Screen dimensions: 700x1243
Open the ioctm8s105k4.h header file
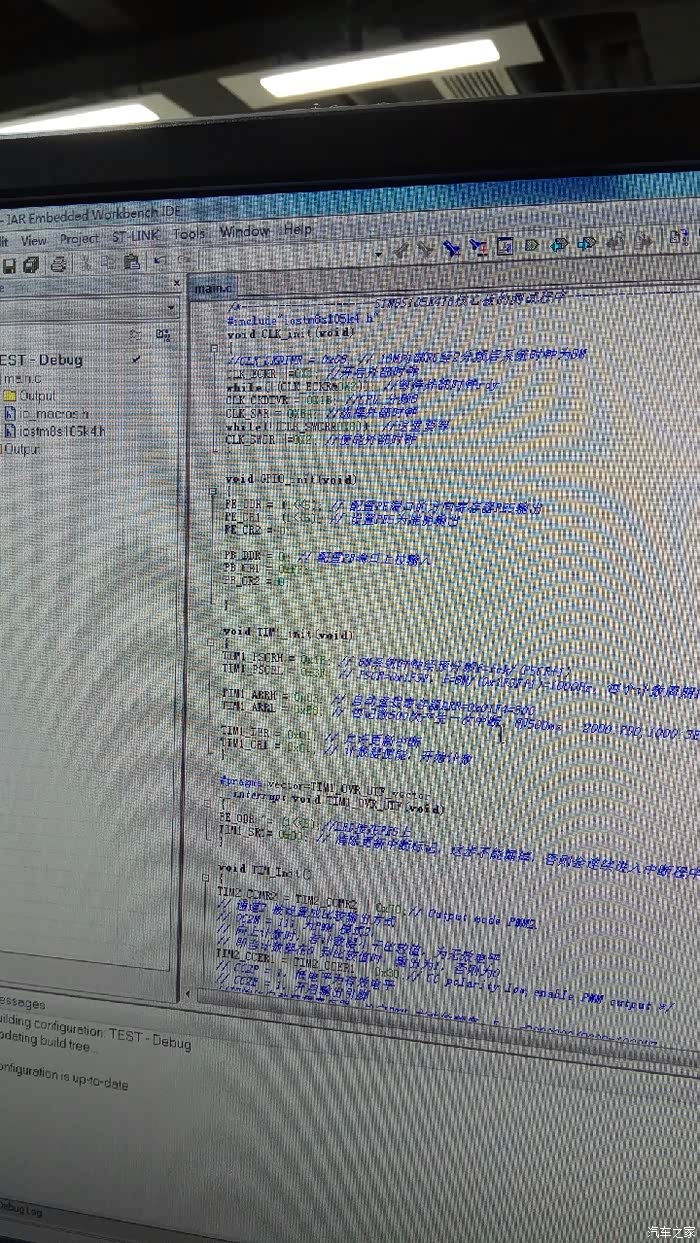(x=61, y=431)
